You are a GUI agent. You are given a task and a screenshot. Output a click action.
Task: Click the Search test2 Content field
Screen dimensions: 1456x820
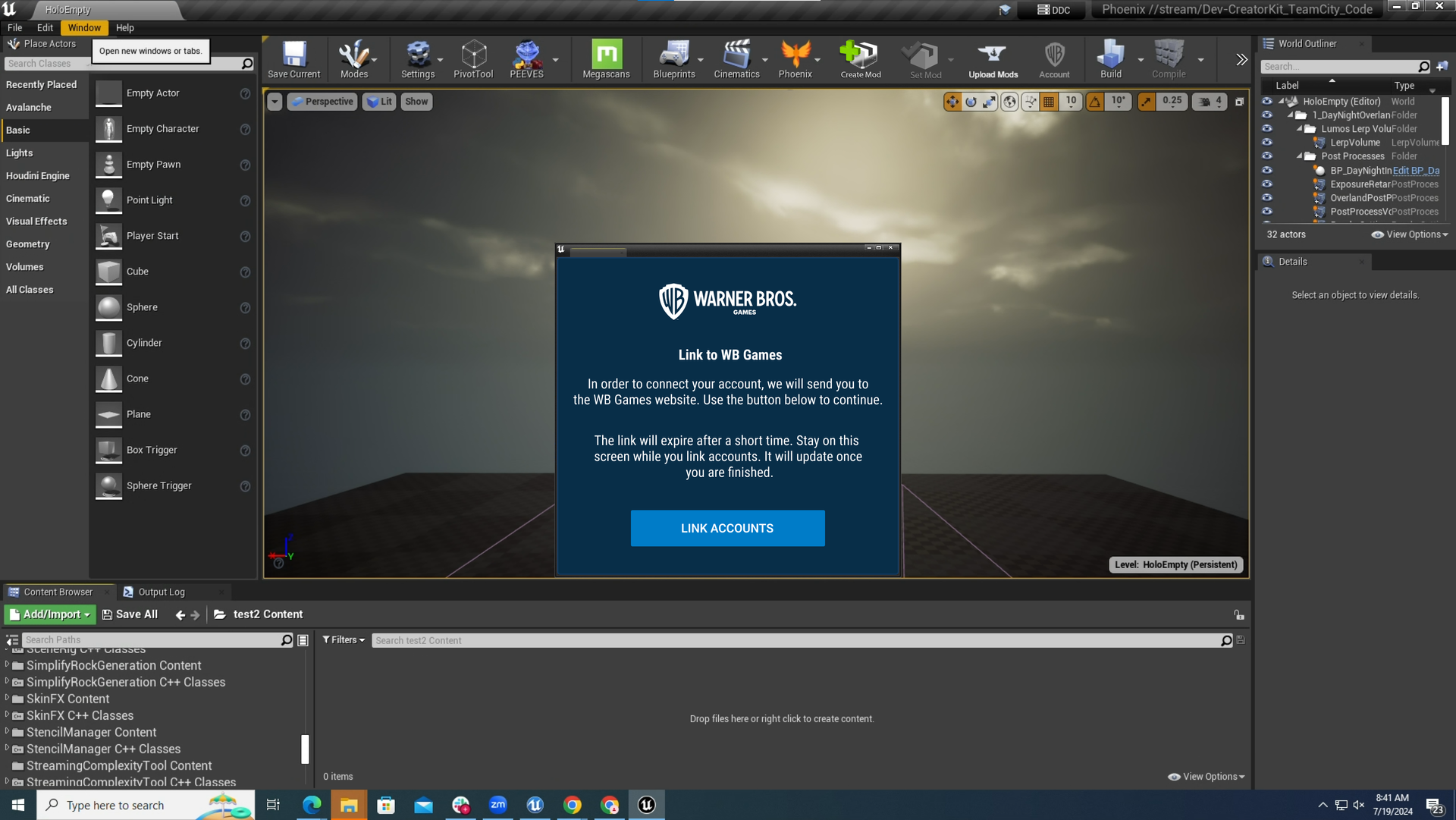click(796, 640)
